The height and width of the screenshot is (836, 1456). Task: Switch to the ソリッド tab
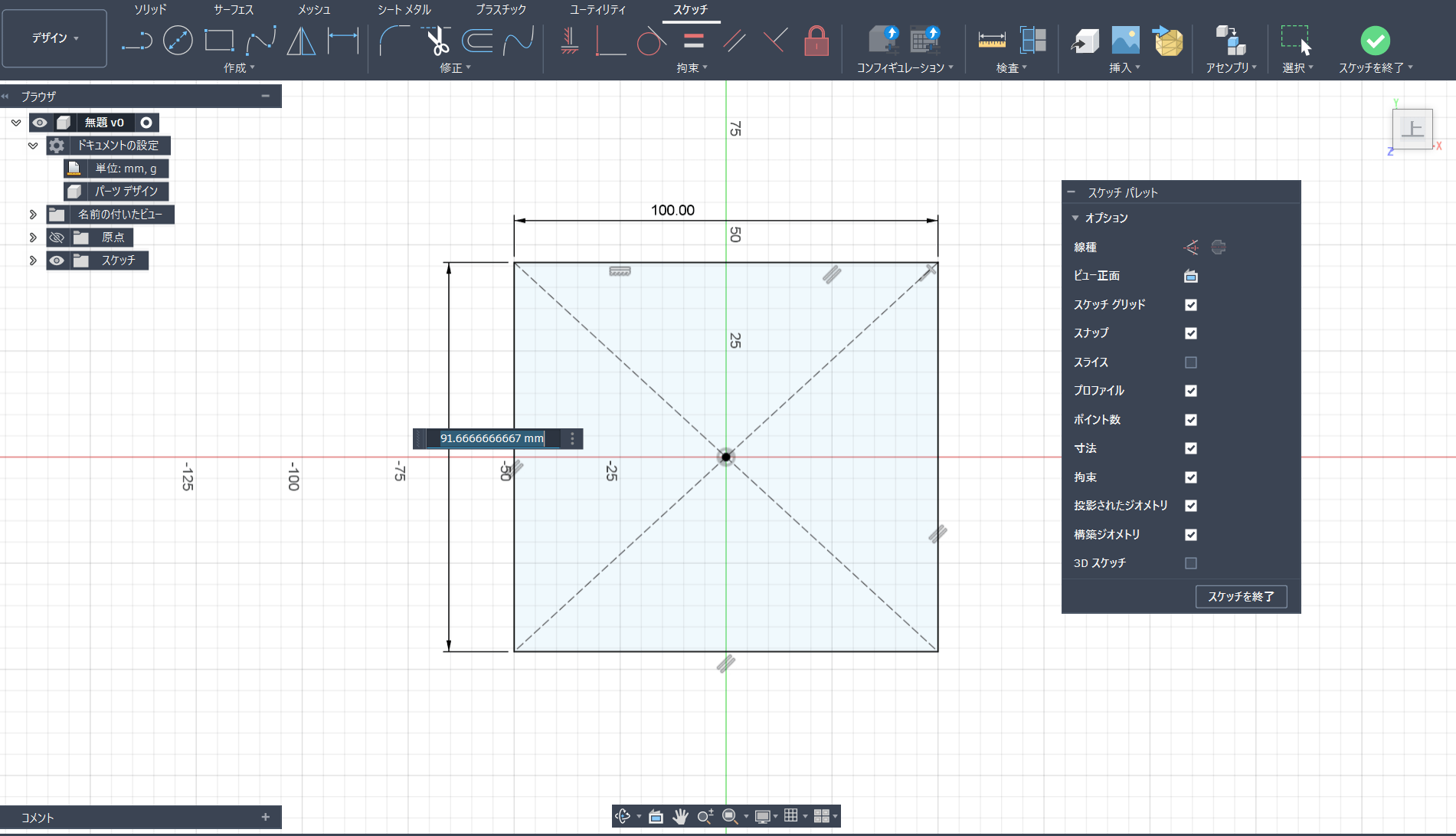tap(150, 10)
